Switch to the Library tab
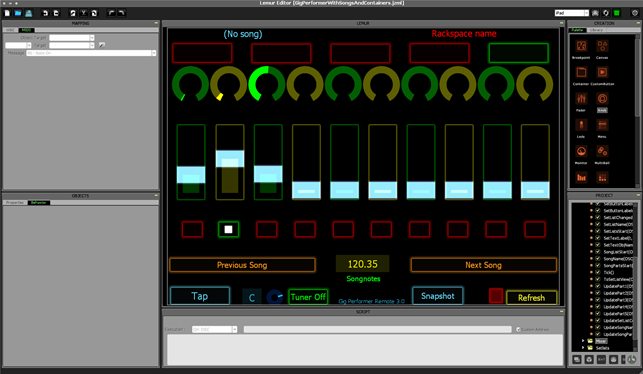This screenshot has width=643, height=374. (596, 30)
